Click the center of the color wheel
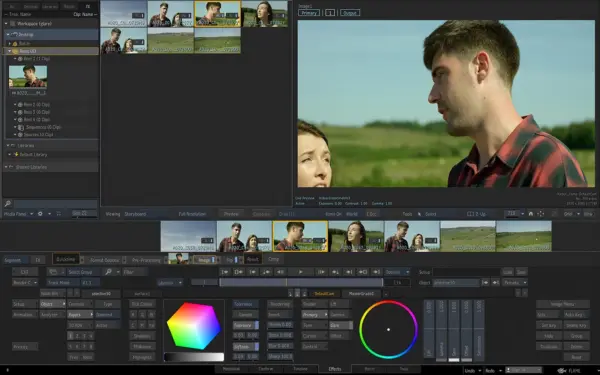The image size is (600, 375). coord(388,329)
